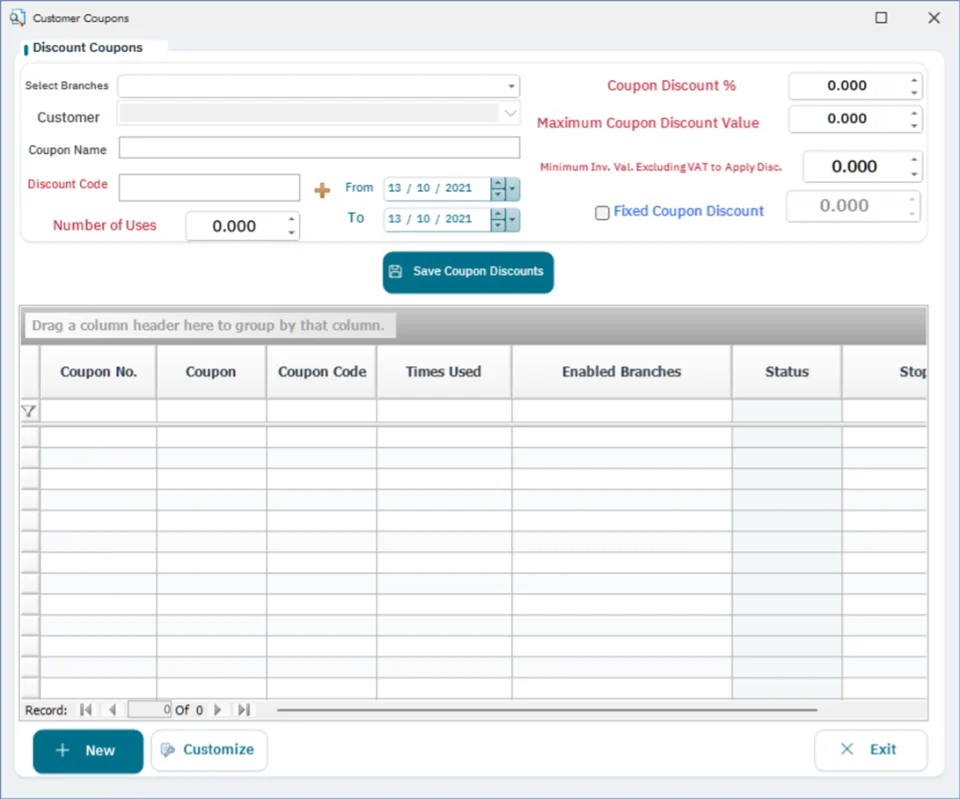Screen dimensions: 960x799
Task: Decrease Maximum Coupon Discount Value
Action: pos(914,126)
